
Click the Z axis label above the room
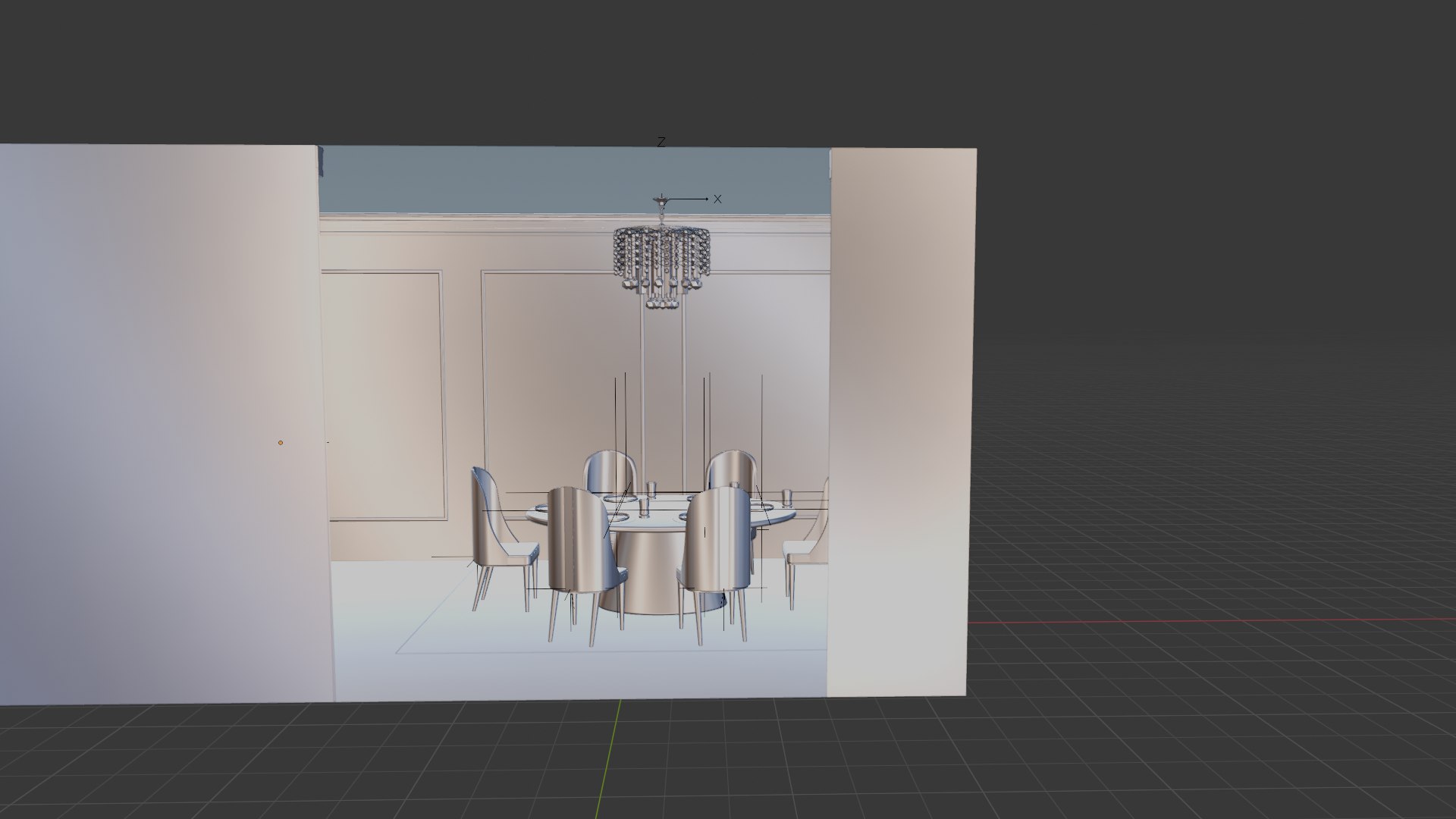661,142
